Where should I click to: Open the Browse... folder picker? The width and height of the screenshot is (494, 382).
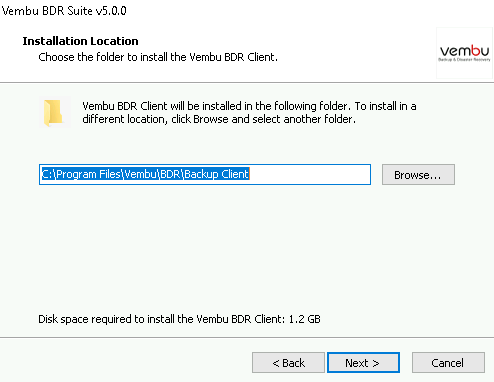point(418,174)
